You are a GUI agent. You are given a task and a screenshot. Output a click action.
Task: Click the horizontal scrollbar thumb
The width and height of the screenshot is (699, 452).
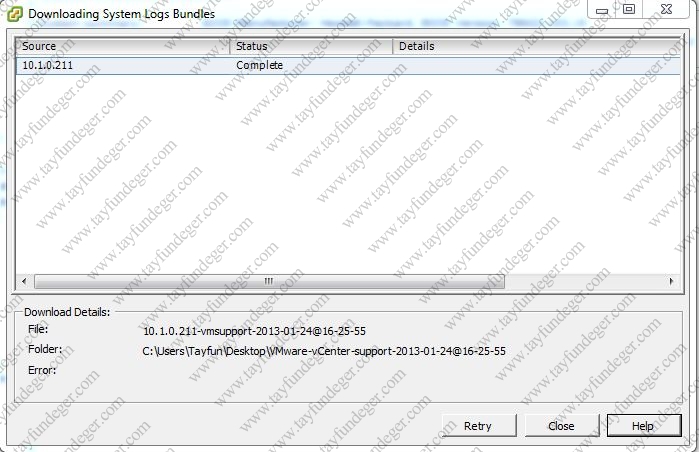pos(269,281)
